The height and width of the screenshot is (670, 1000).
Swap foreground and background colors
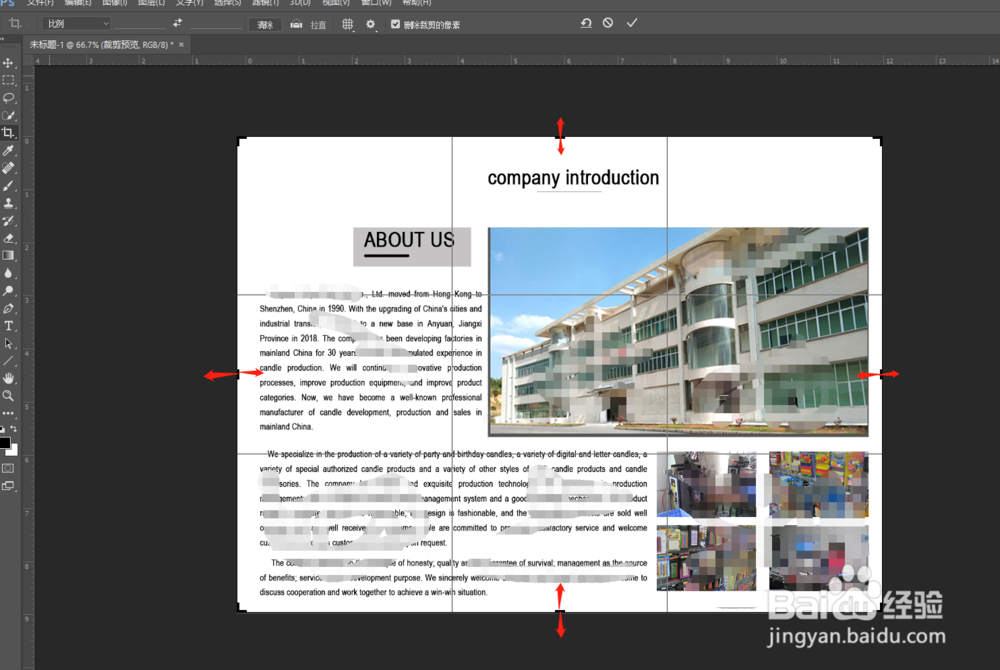point(13,429)
